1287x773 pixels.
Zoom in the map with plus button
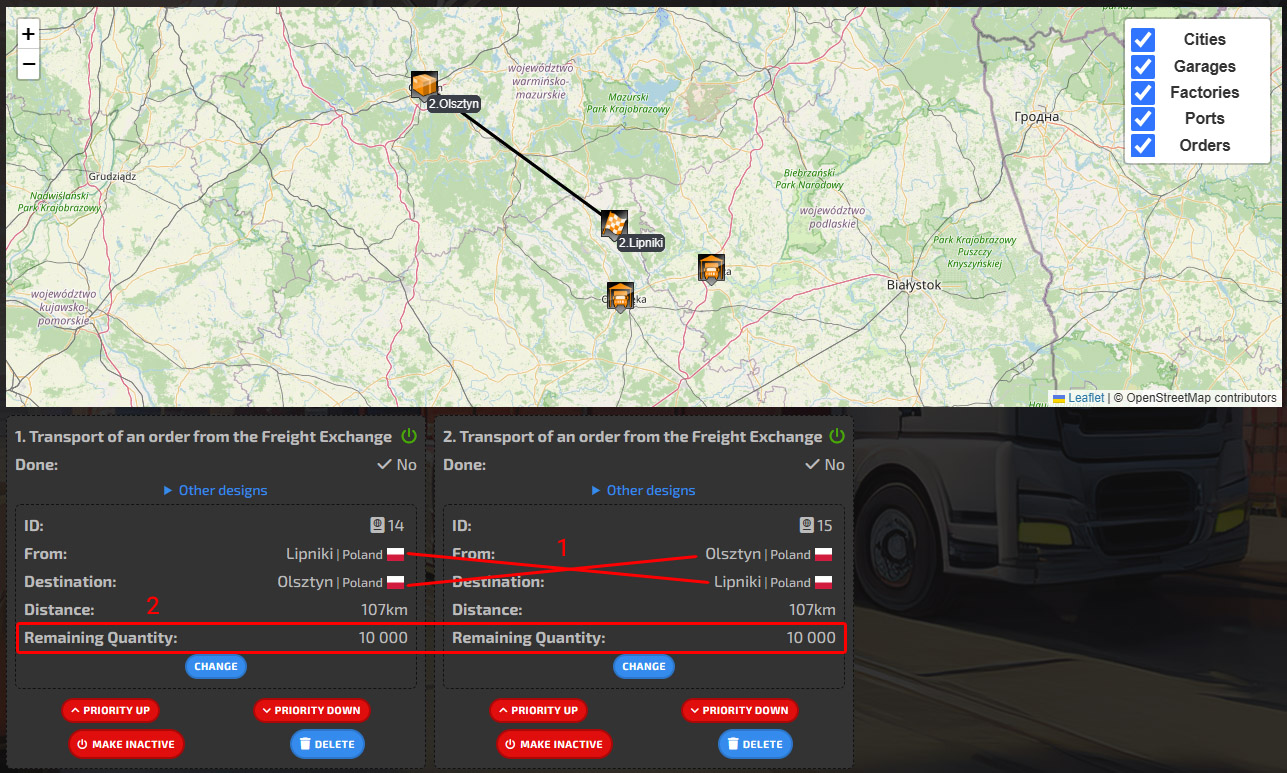tap(28, 34)
